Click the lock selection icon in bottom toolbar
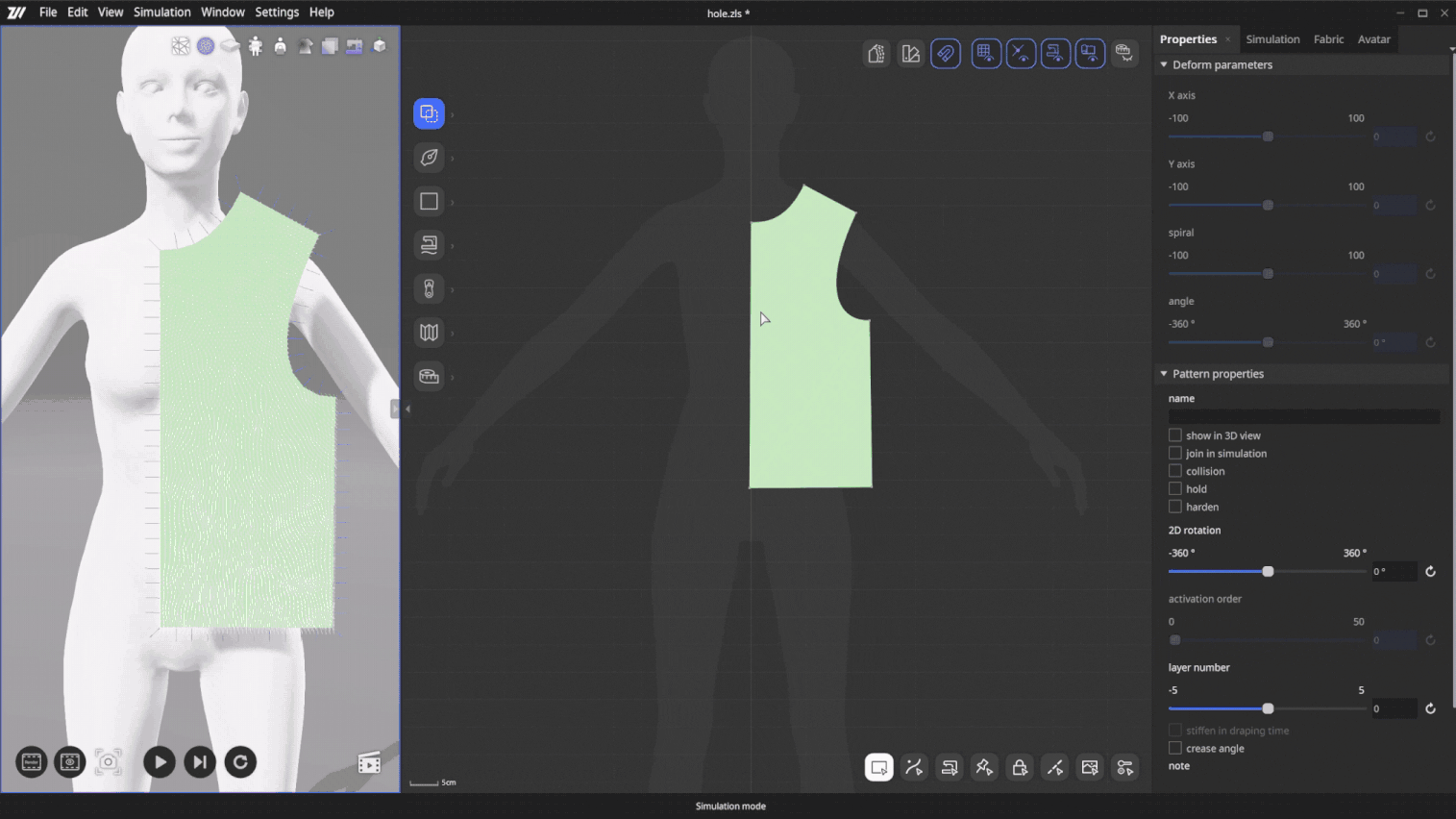This screenshot has height=819, width=1456. click(1020, 767)
